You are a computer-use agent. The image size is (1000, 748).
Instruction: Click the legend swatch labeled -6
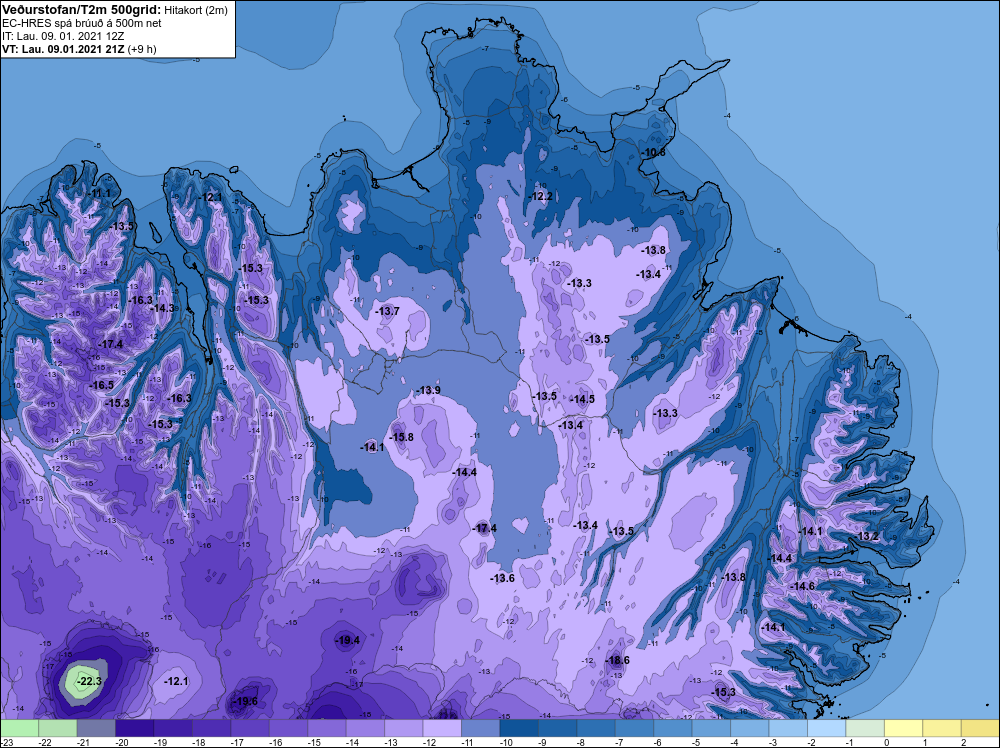tap(672, 729)
